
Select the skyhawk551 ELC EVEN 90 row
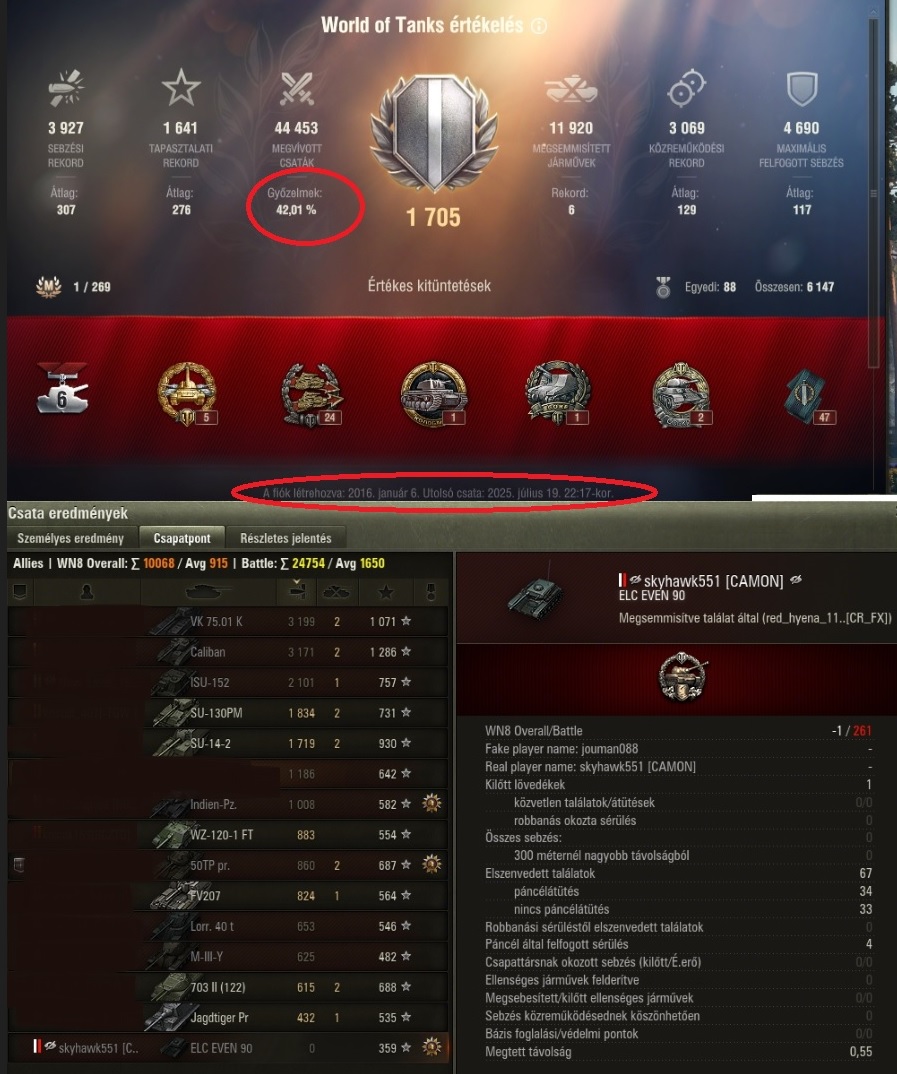coord(228,1047)
